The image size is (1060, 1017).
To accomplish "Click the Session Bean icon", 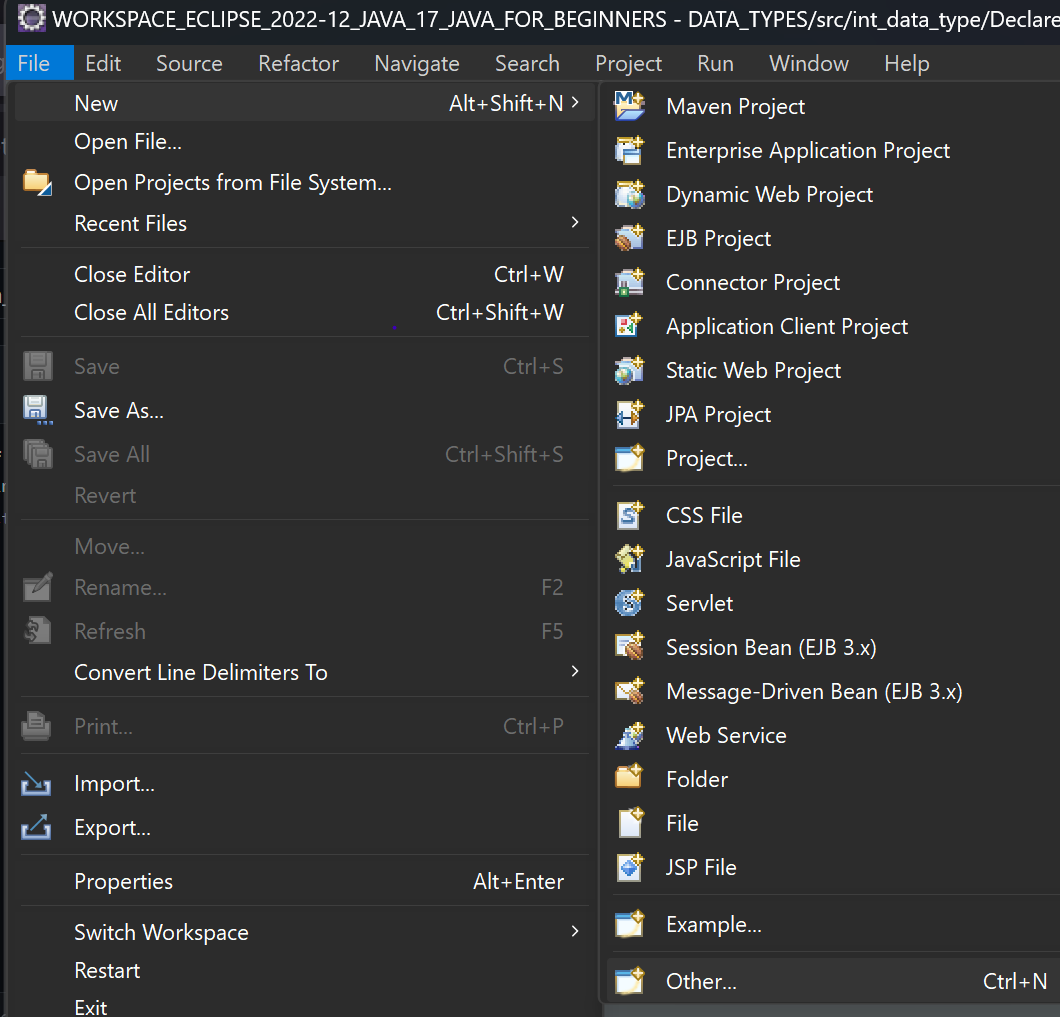I will click(629, 647).
